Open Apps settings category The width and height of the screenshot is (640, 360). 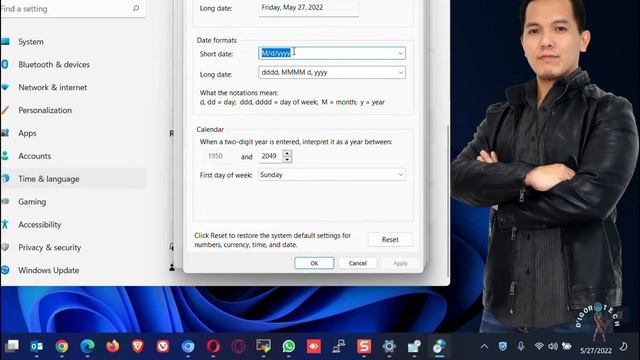click(73, 133)
